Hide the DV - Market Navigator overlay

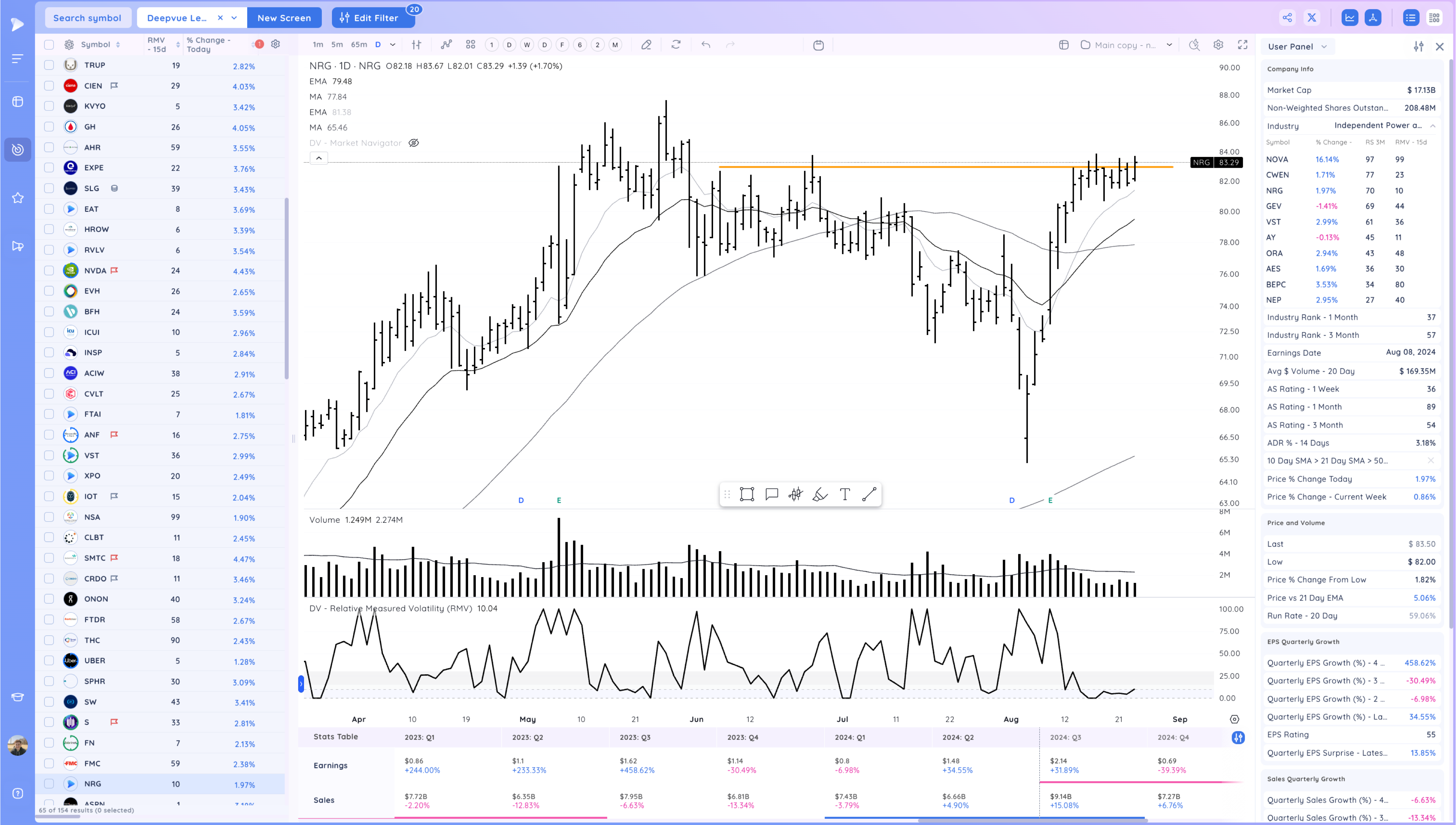click(414, 143)
